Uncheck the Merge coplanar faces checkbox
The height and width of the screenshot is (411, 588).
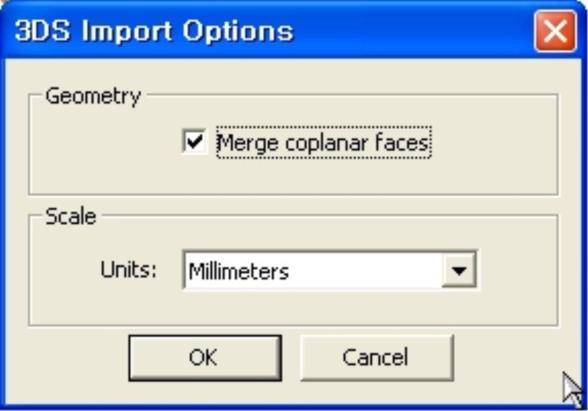(x=194, y=141)
